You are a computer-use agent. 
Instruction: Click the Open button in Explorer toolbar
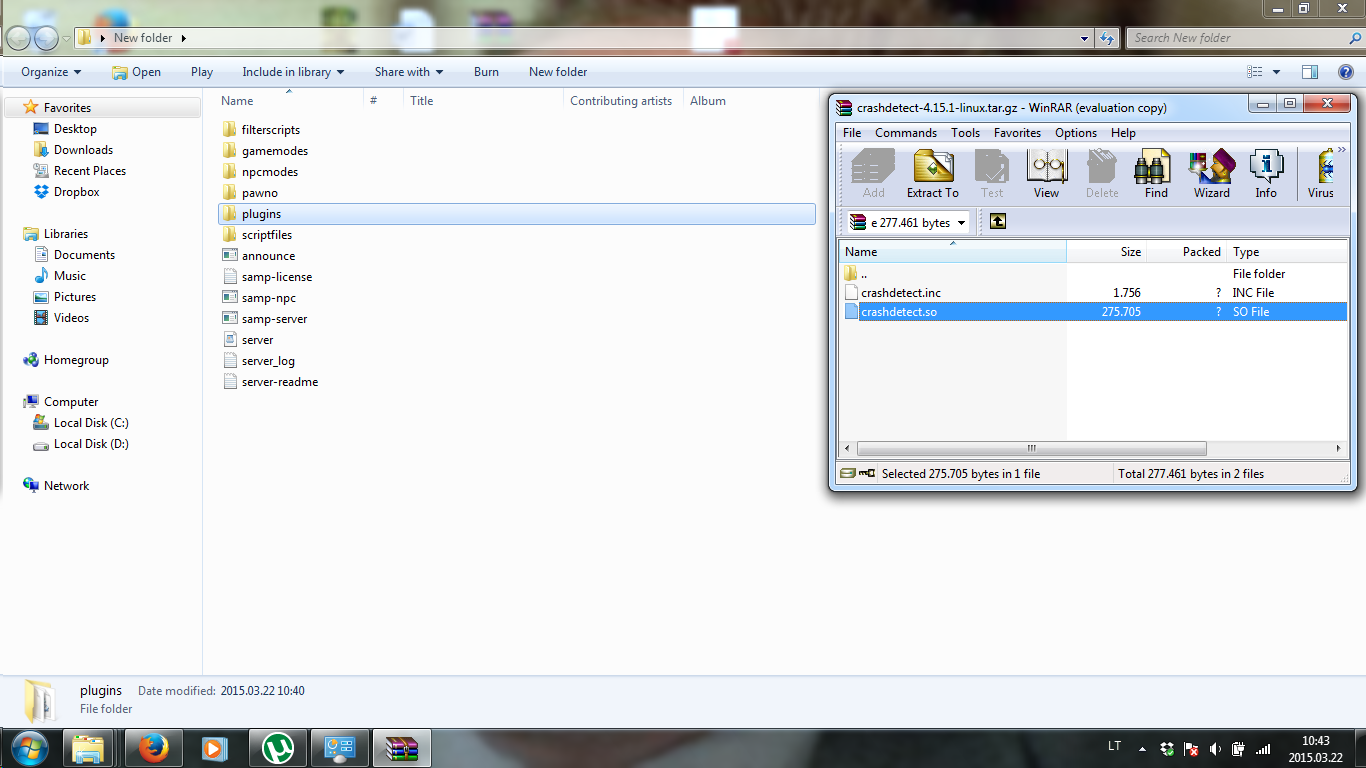pyautogui.click(x=136, y=72)
